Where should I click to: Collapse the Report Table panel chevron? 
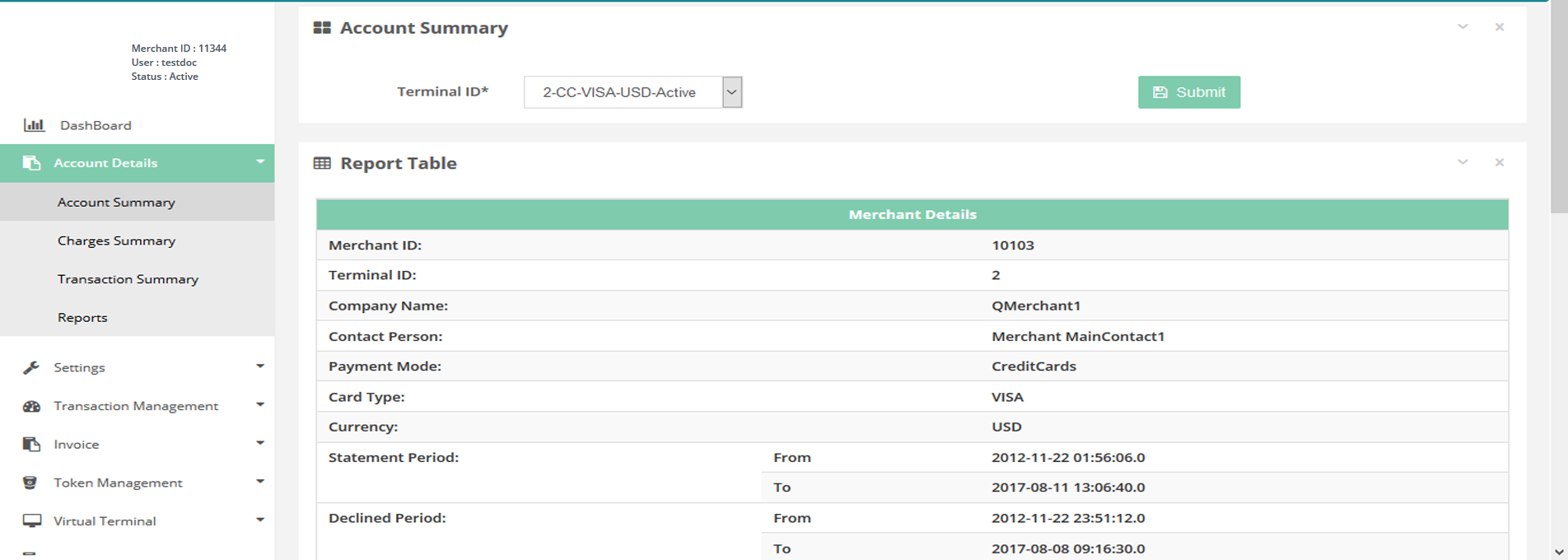tap(1463, 162)
